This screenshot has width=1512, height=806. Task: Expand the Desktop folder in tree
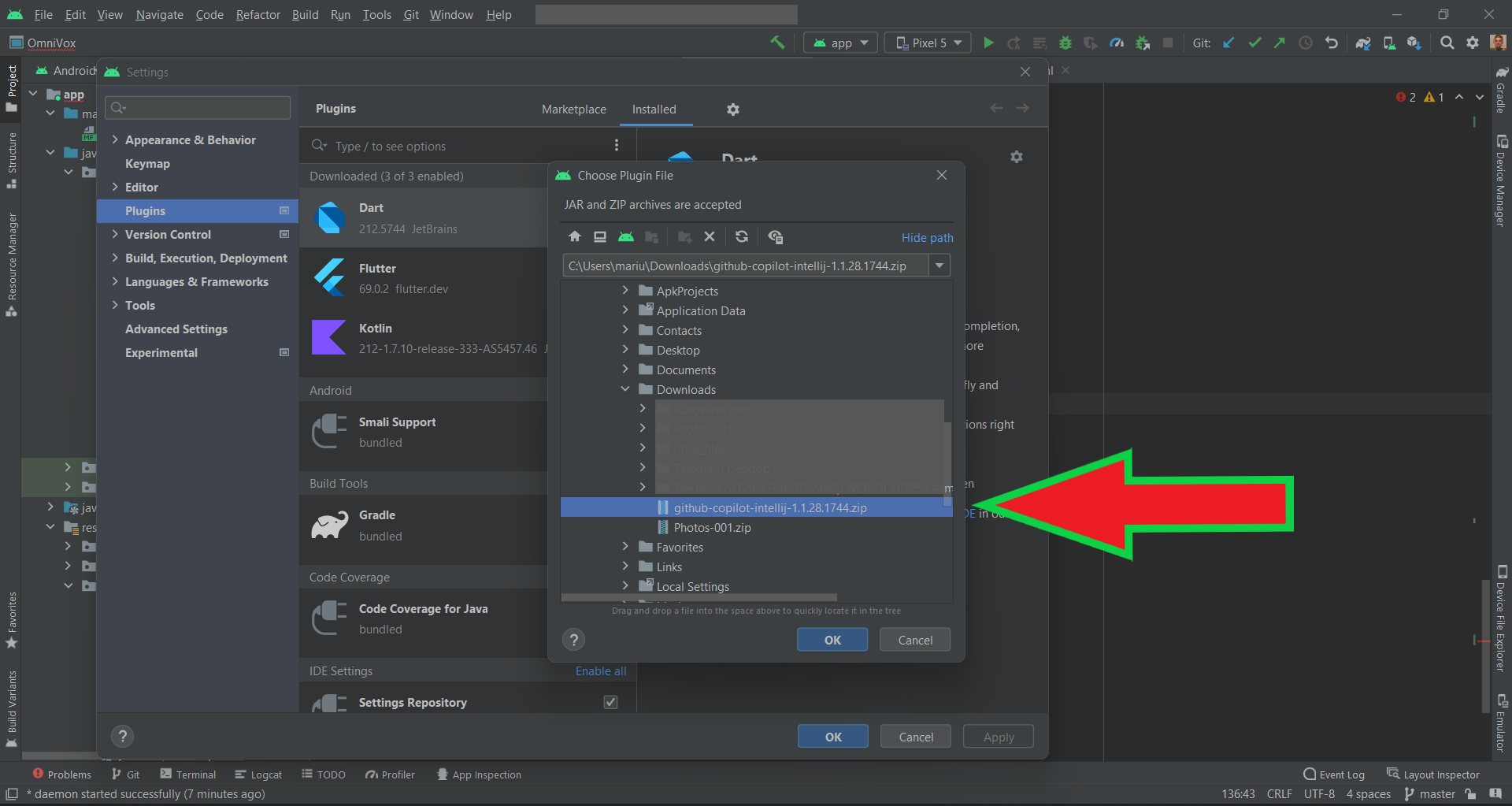625,350
